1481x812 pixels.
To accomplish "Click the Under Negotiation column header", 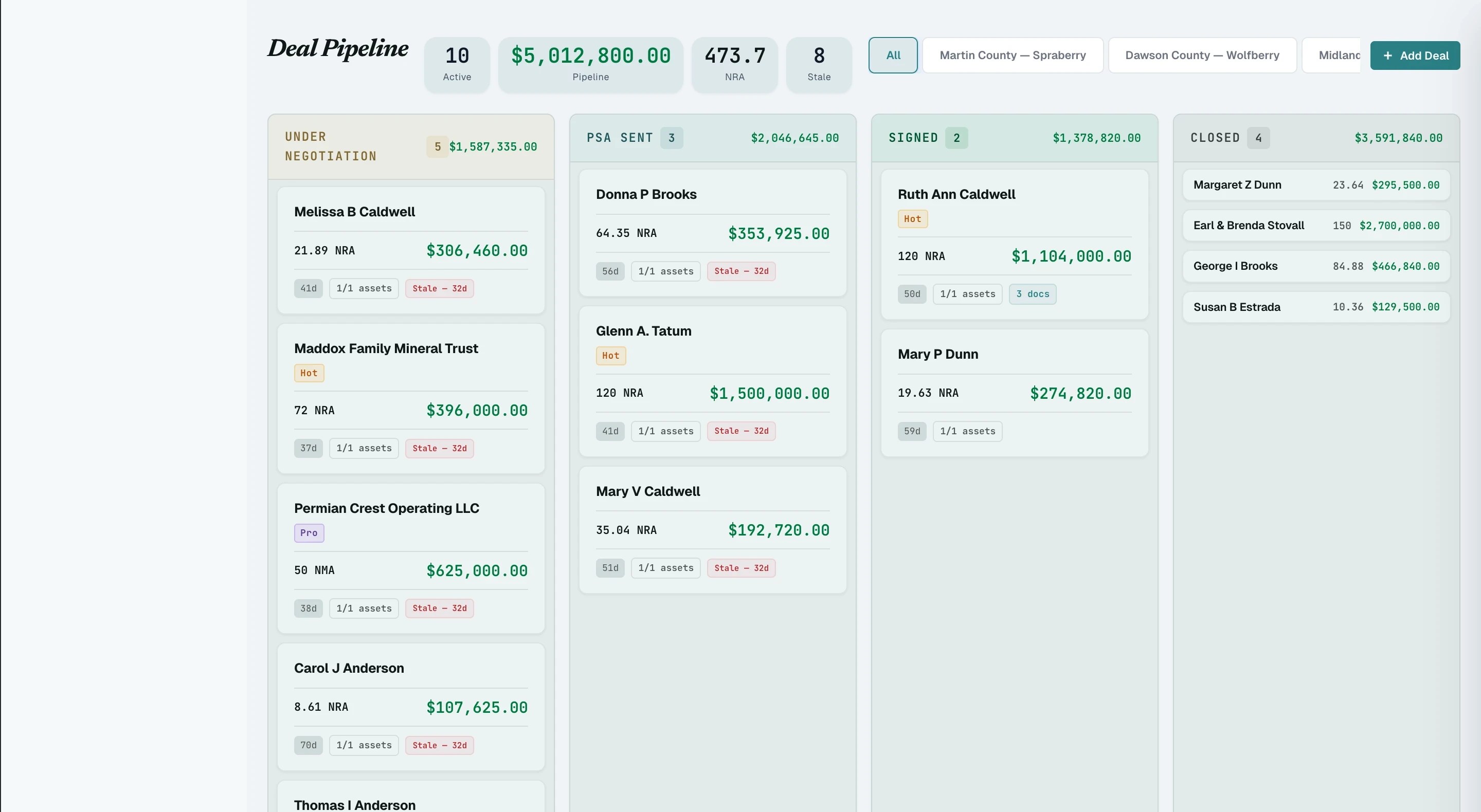I will tap(410, 146).
